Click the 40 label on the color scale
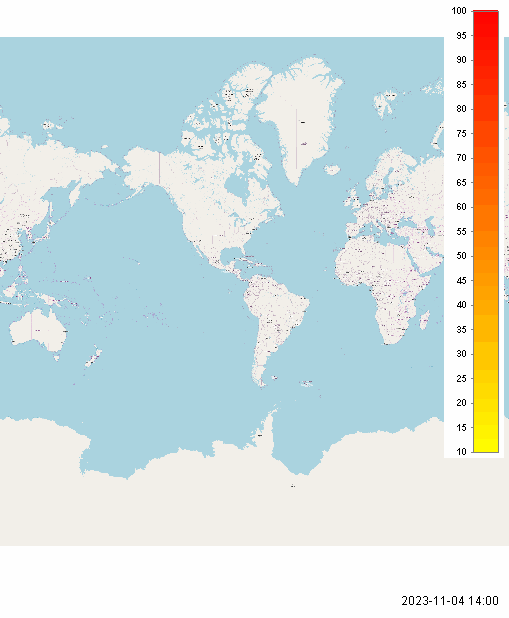Screen dimensions: 509x618 coord(461,305)
